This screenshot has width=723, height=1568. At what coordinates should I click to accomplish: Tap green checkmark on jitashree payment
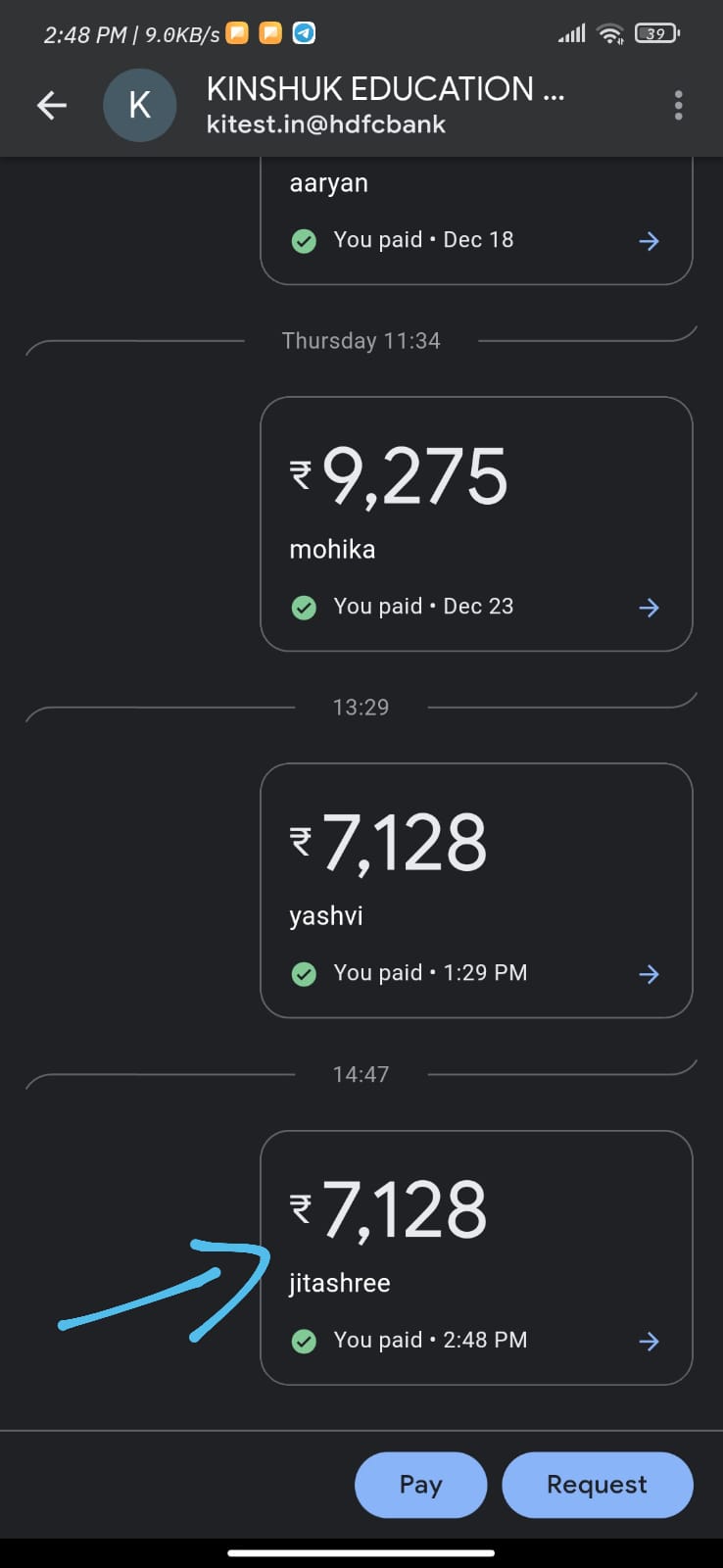(304, 1342)
